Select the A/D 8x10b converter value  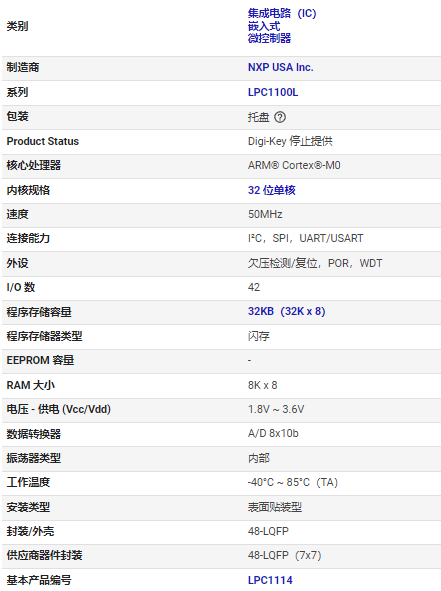[273, 433]
